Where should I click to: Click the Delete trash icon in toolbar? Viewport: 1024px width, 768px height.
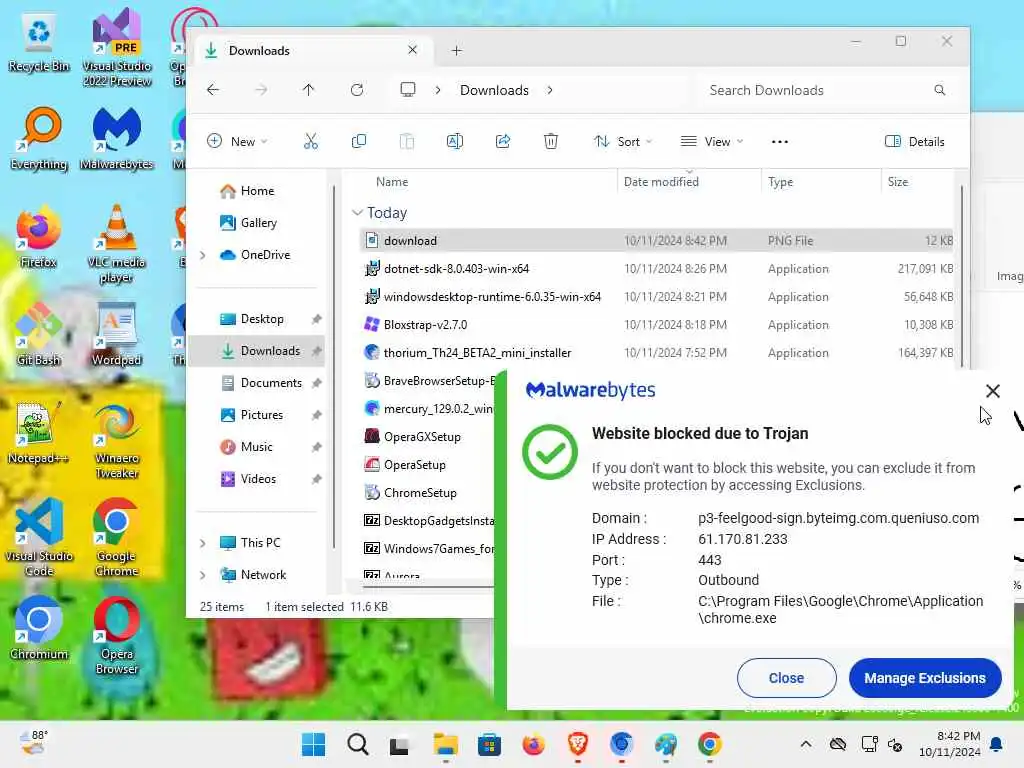click(x=551, y=141)
